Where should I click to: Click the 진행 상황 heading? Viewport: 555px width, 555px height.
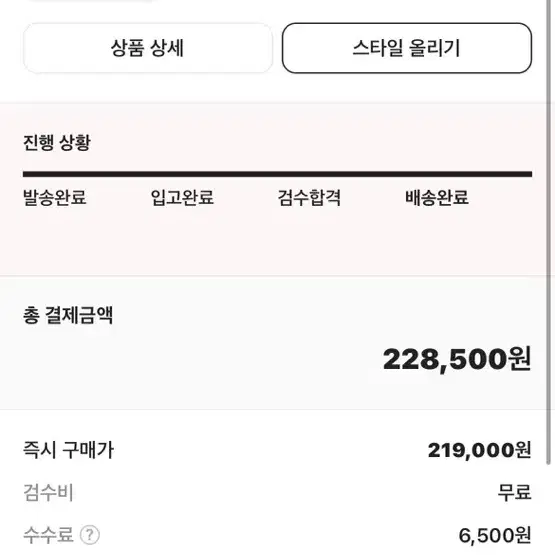coord(57,143)
